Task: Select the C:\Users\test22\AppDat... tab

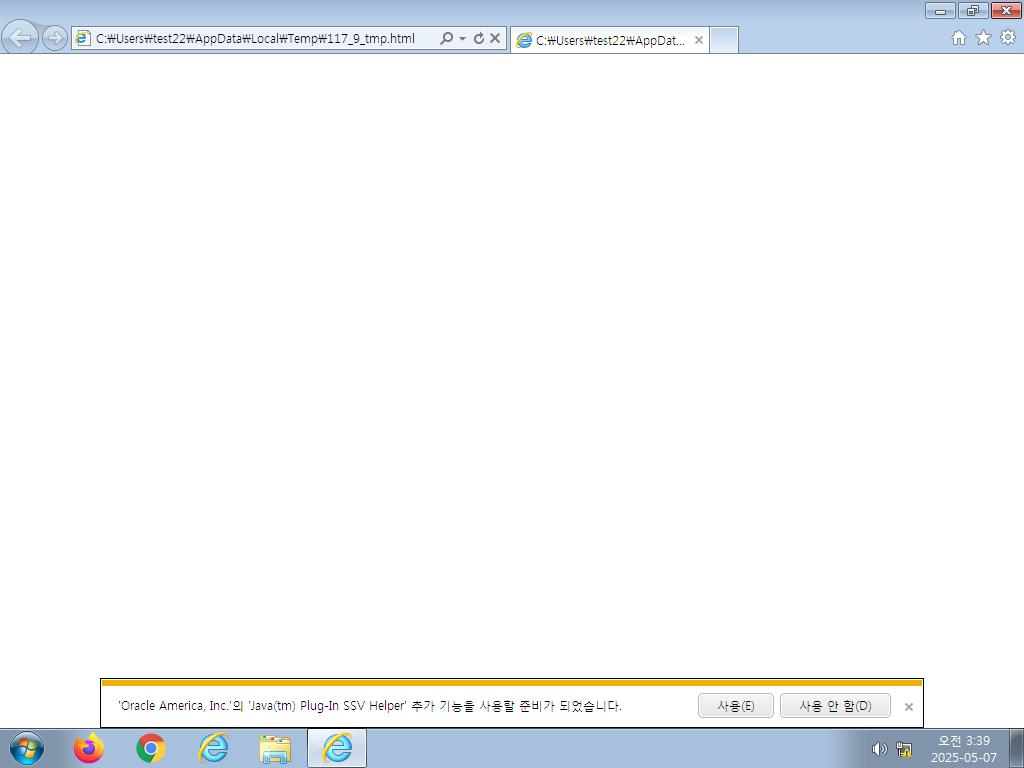Action: pos(610,40)
